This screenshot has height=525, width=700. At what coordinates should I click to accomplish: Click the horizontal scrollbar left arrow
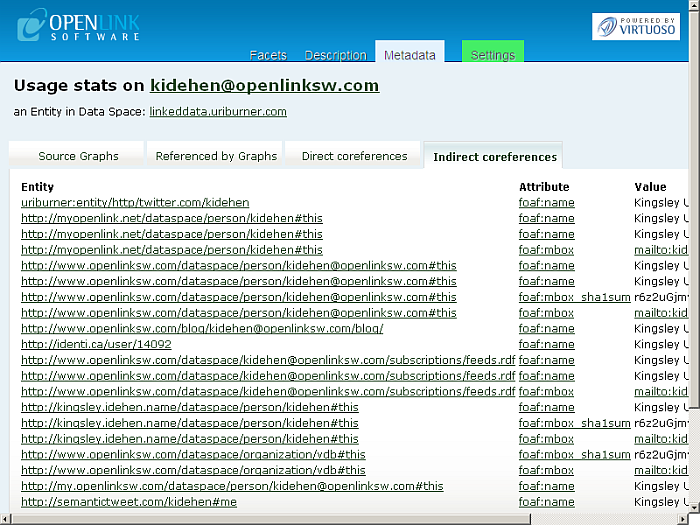pyautogui.click(x=4, y=518)
